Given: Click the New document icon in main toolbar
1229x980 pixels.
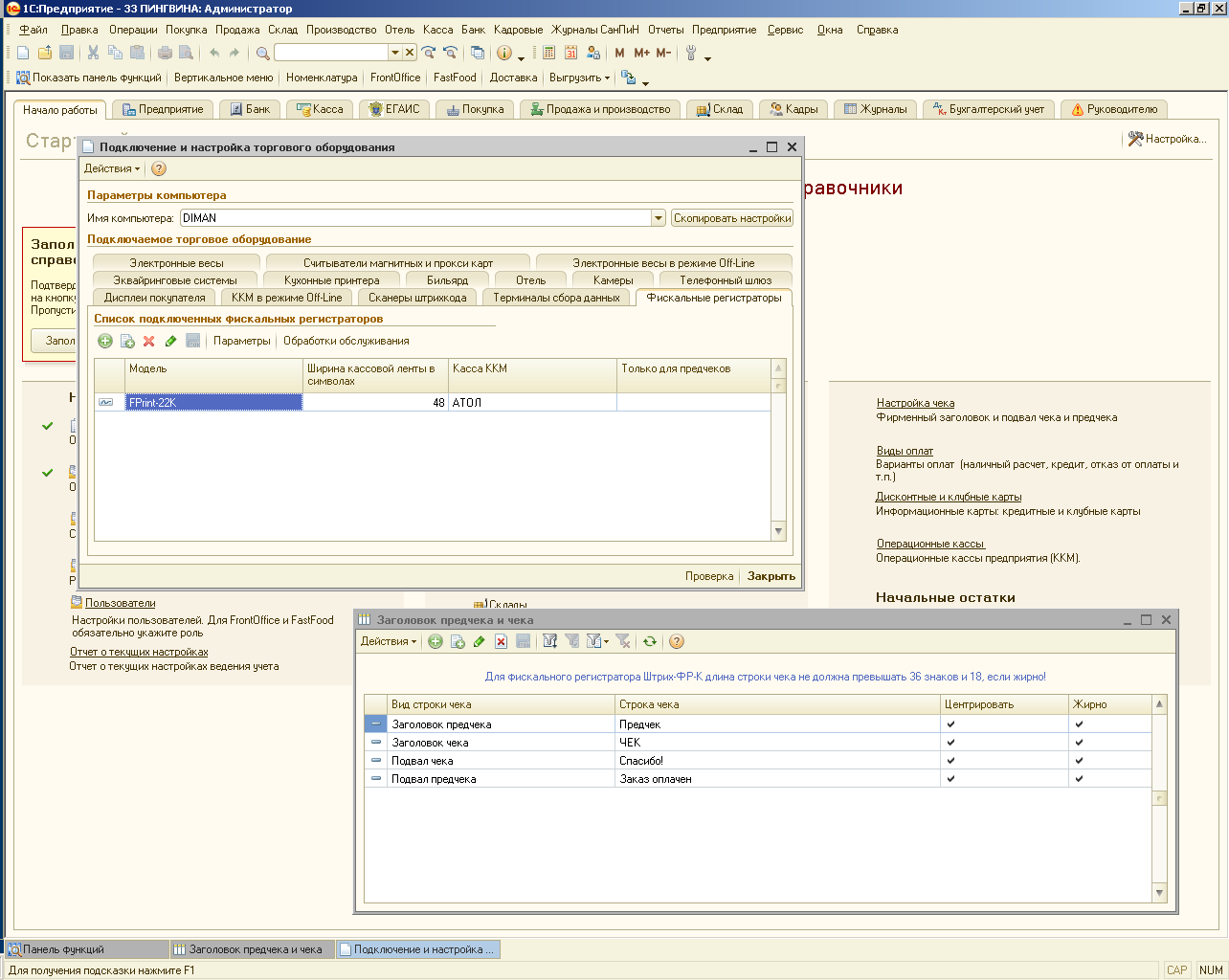Looking at the screenshot, I should pos(23,53).
